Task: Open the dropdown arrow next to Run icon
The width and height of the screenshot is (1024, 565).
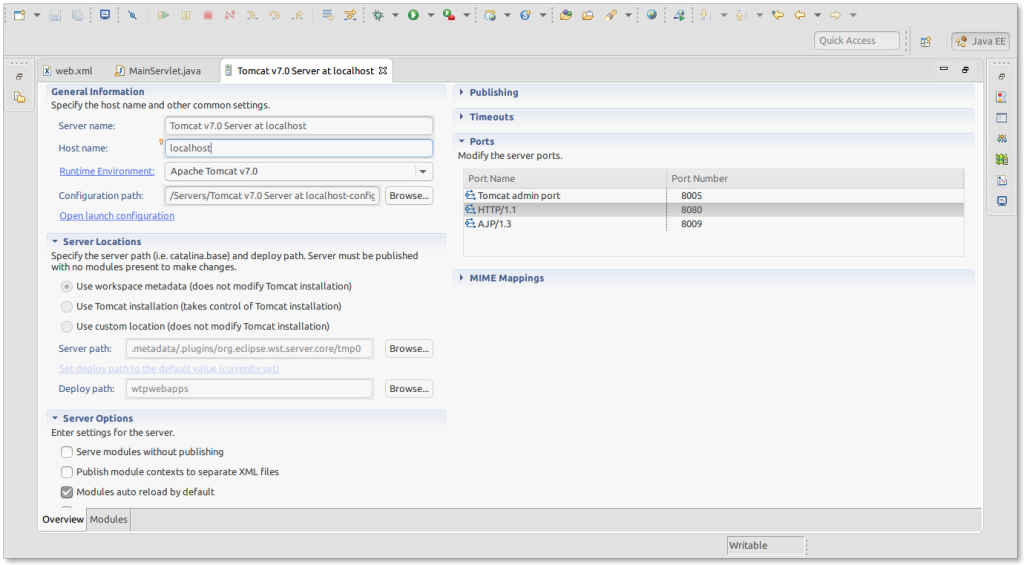Action: click(x=431, y=15)
